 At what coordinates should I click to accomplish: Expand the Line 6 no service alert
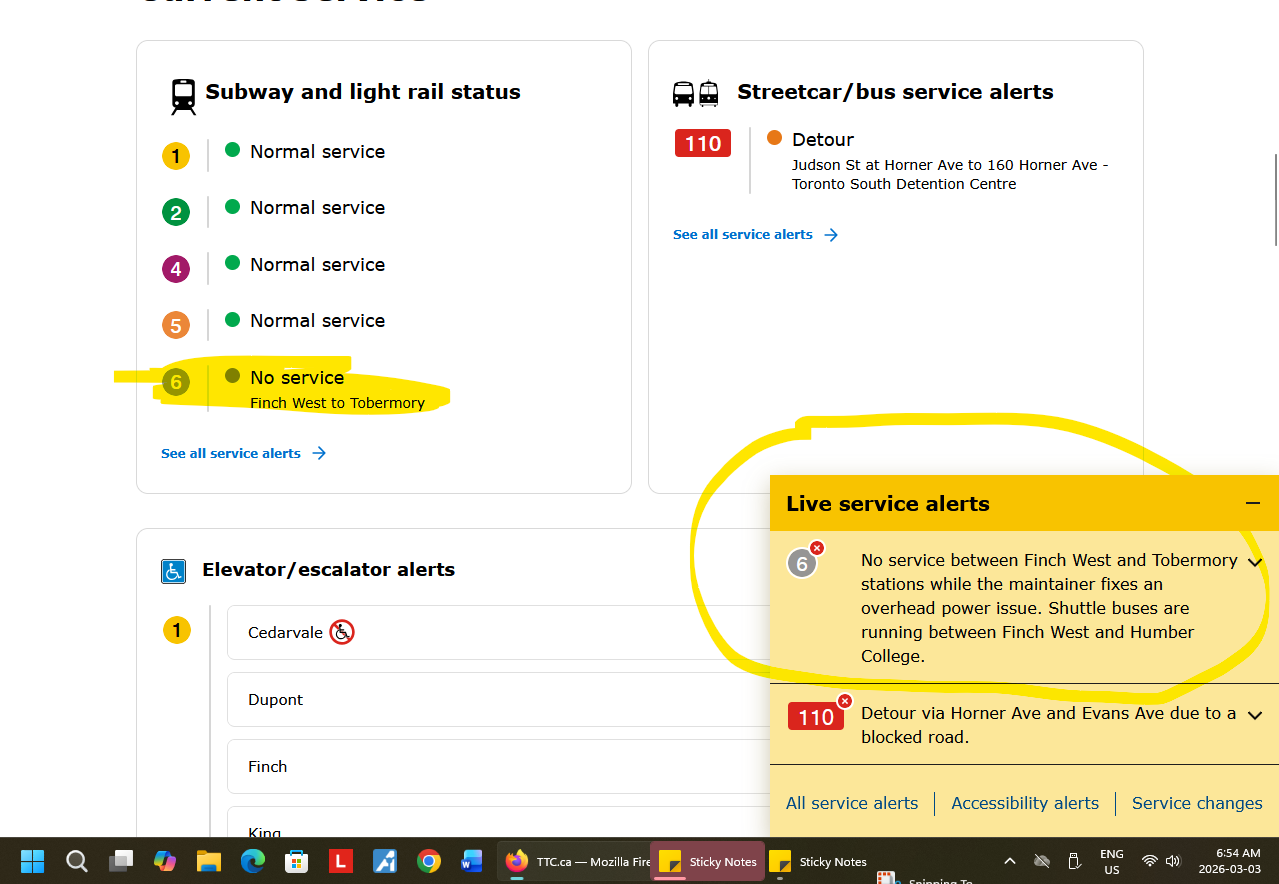(x=1255, y=562)
